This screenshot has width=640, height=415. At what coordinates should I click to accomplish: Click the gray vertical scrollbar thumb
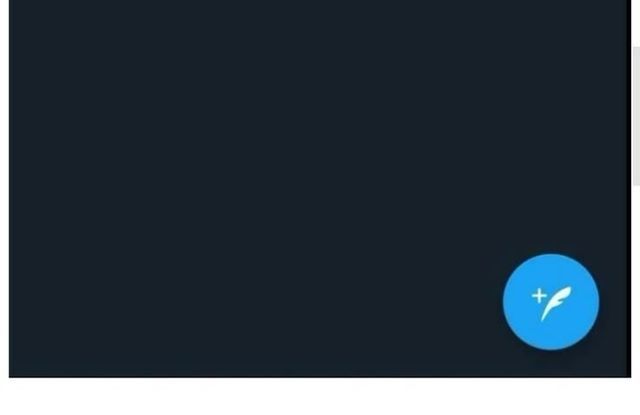tap(636, 116)
